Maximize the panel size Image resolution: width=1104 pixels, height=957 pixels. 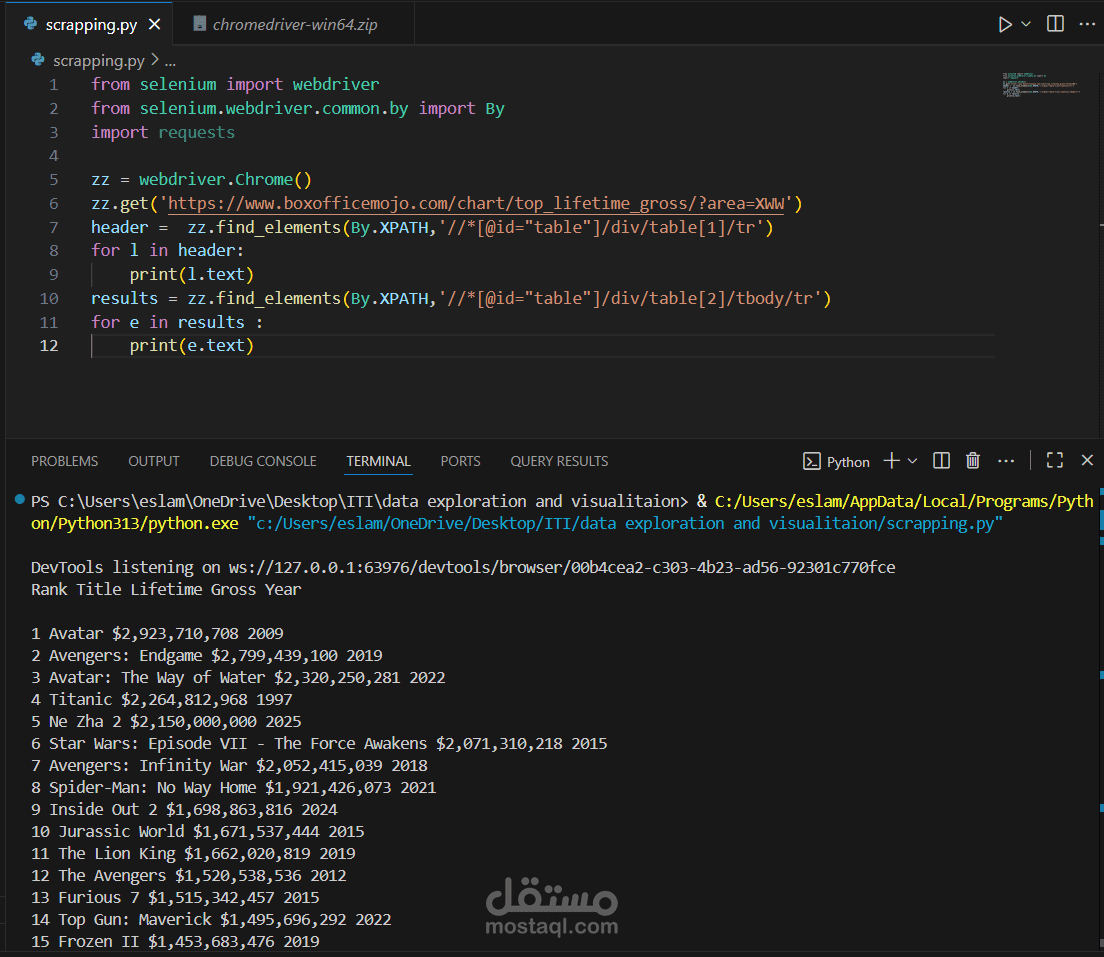tap(1054, 461)
